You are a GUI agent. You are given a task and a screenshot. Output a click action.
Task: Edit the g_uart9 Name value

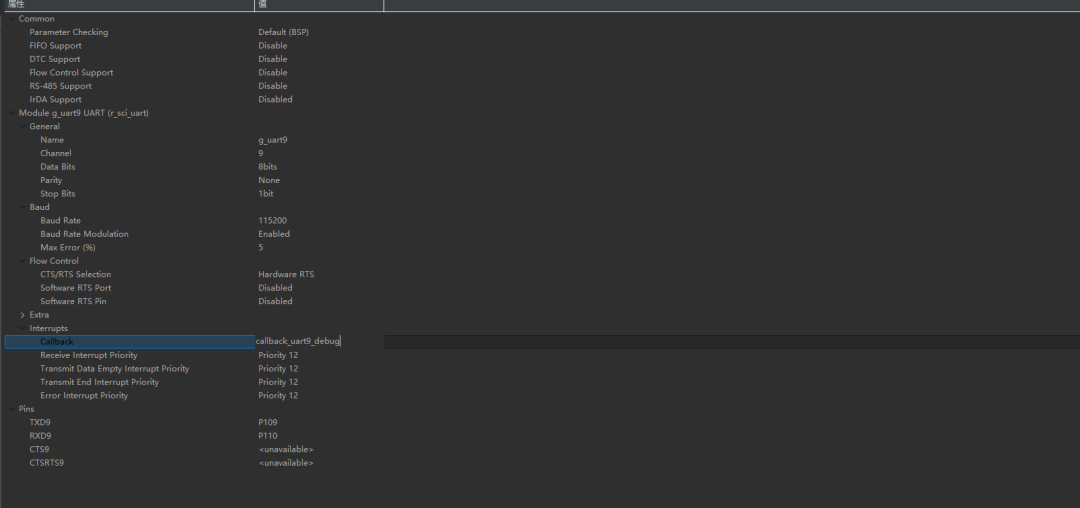273,140
